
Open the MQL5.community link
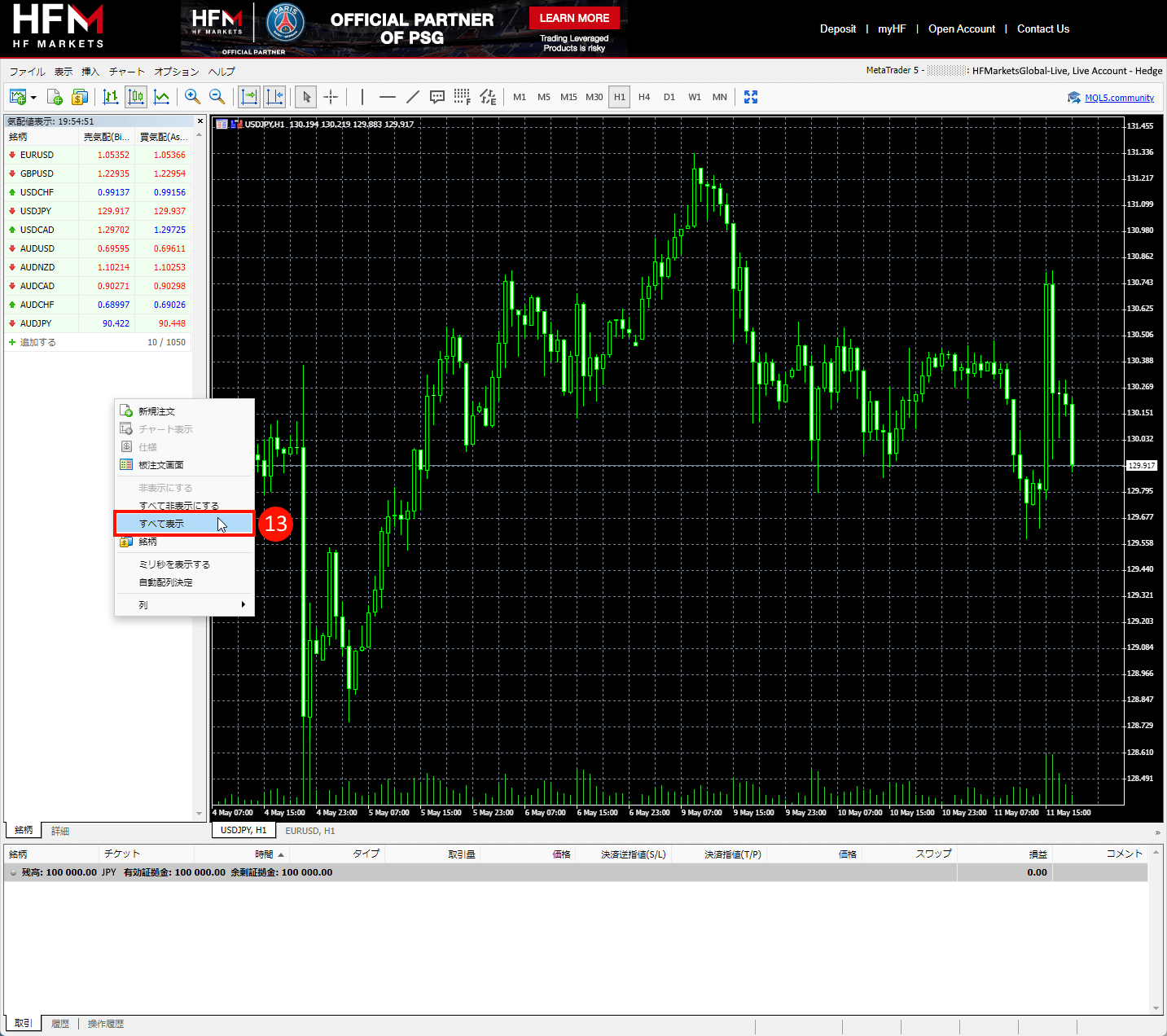(x=1119, y=98)
